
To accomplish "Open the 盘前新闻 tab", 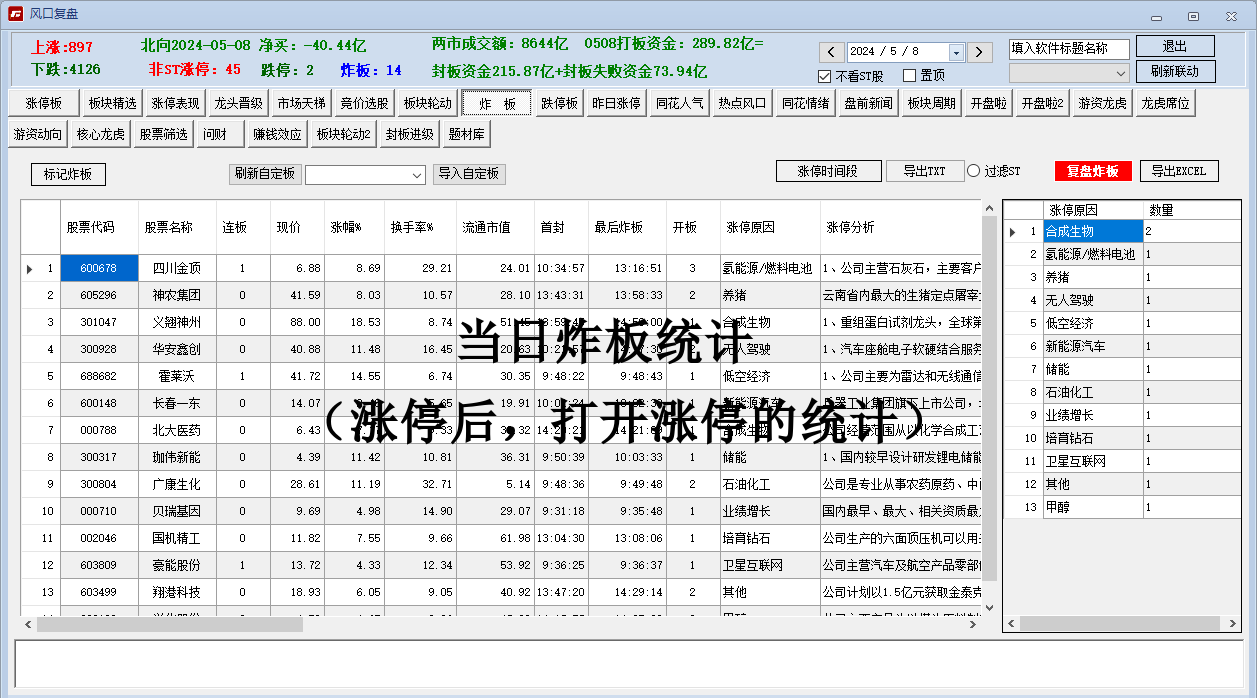I will [x=868, y=103].
